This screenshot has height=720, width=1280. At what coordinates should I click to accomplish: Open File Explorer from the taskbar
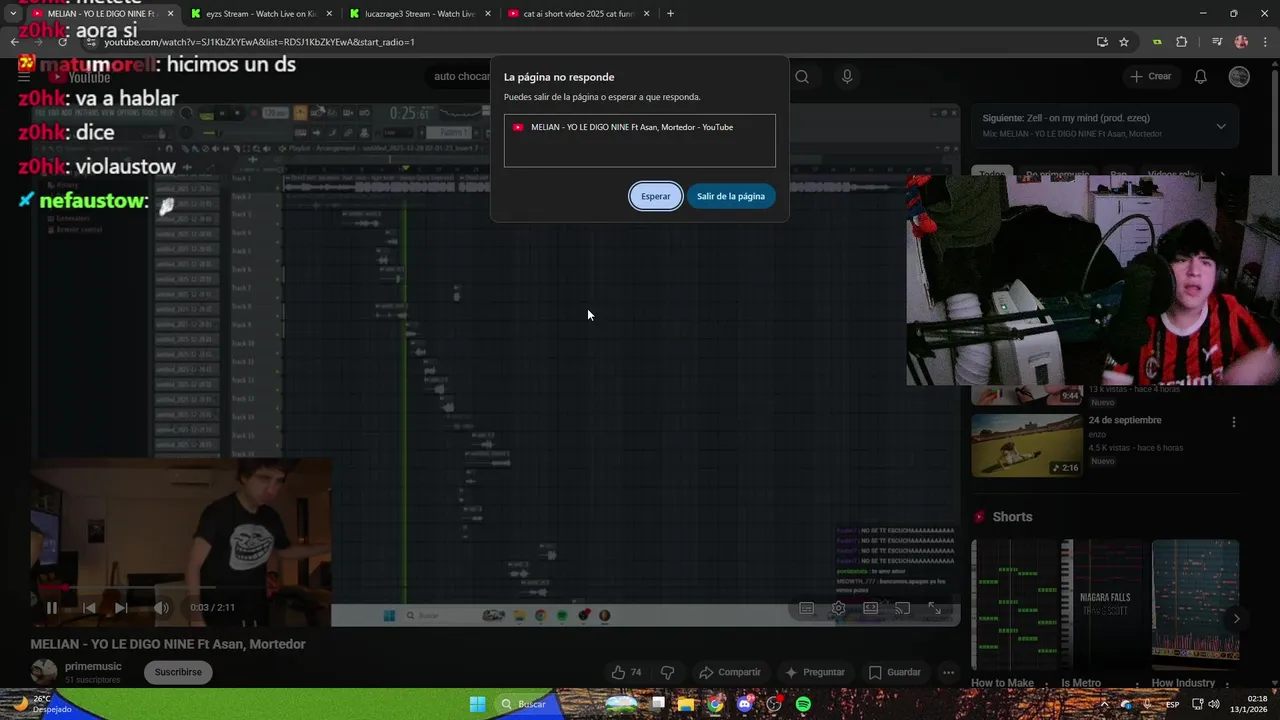[x=686, y=704]
